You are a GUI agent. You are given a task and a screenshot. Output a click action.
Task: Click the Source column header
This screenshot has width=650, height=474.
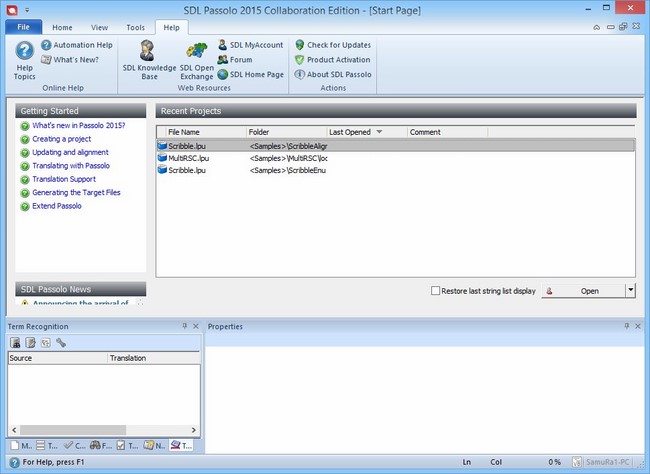pos(58,358)
